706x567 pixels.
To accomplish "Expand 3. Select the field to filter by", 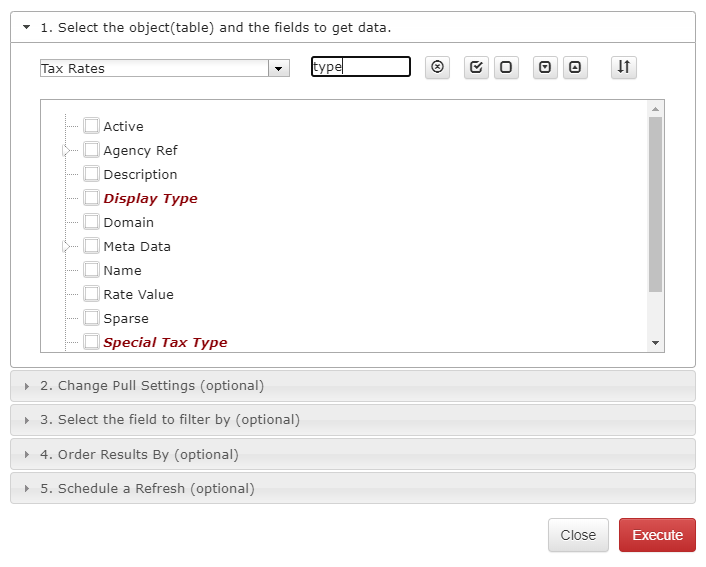I will click(353, 420).
